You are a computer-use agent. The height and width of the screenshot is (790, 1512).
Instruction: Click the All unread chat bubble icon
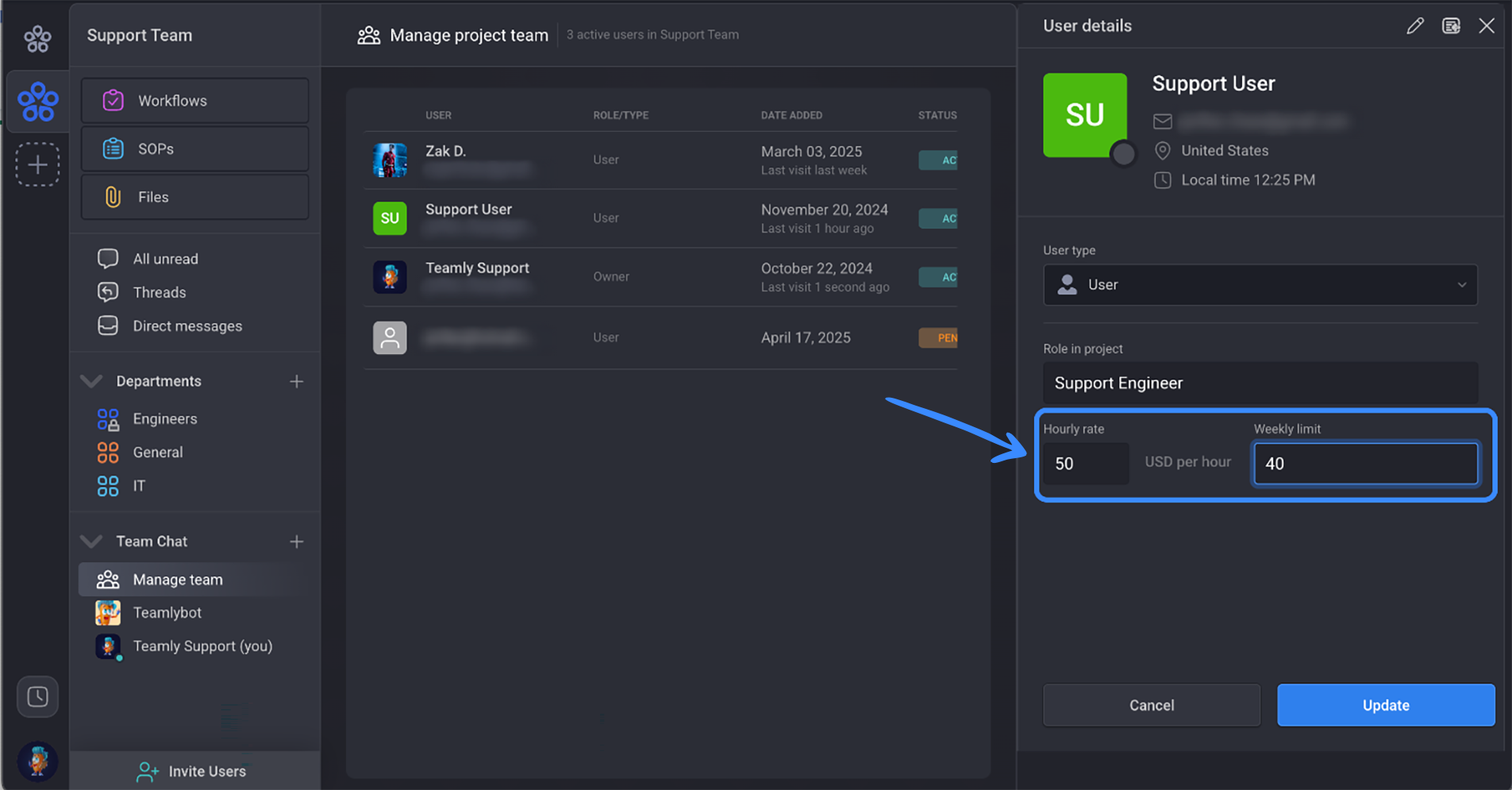point(108,259)
